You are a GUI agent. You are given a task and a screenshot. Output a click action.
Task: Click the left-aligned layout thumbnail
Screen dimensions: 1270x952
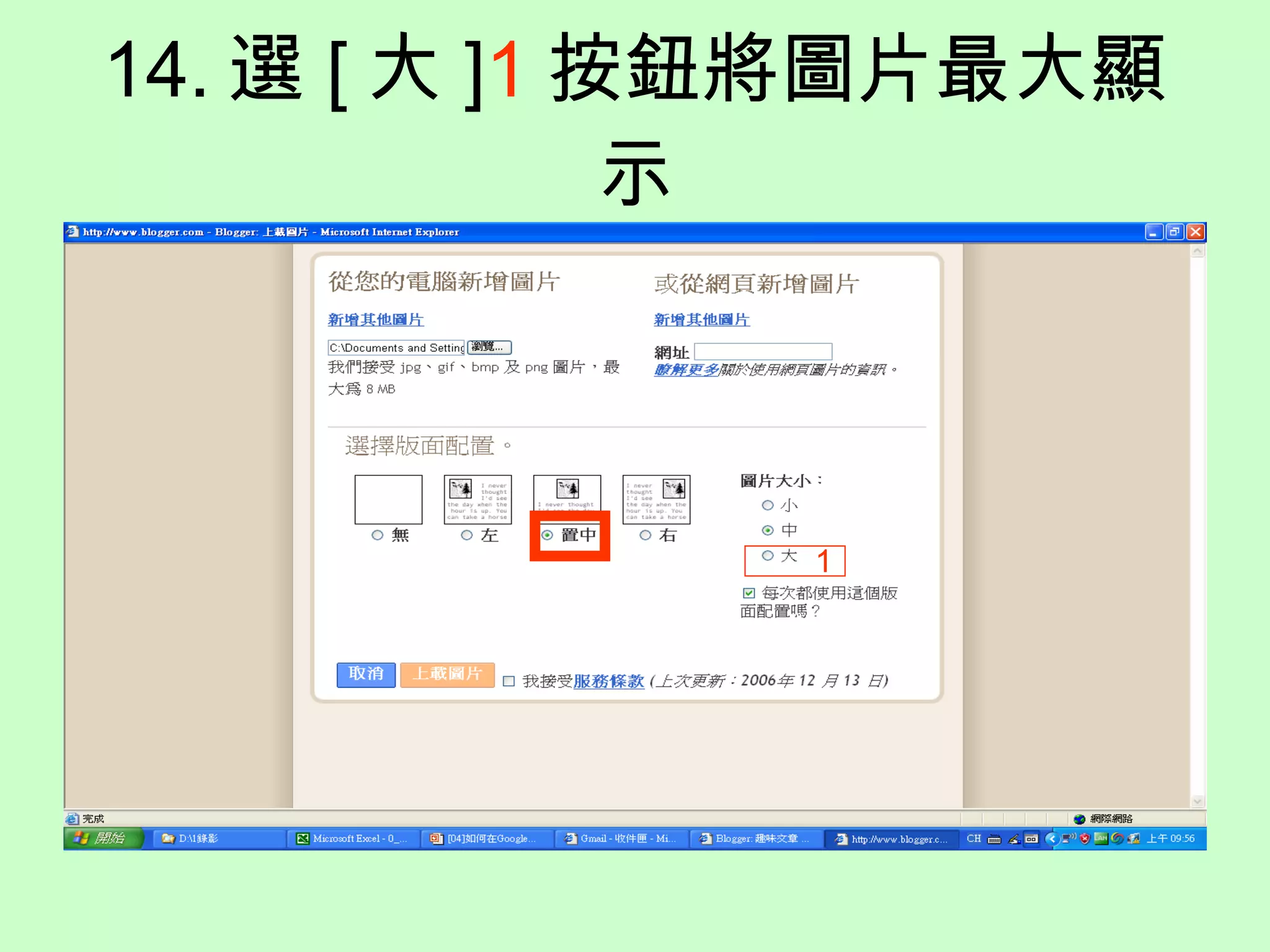point(477,500)
